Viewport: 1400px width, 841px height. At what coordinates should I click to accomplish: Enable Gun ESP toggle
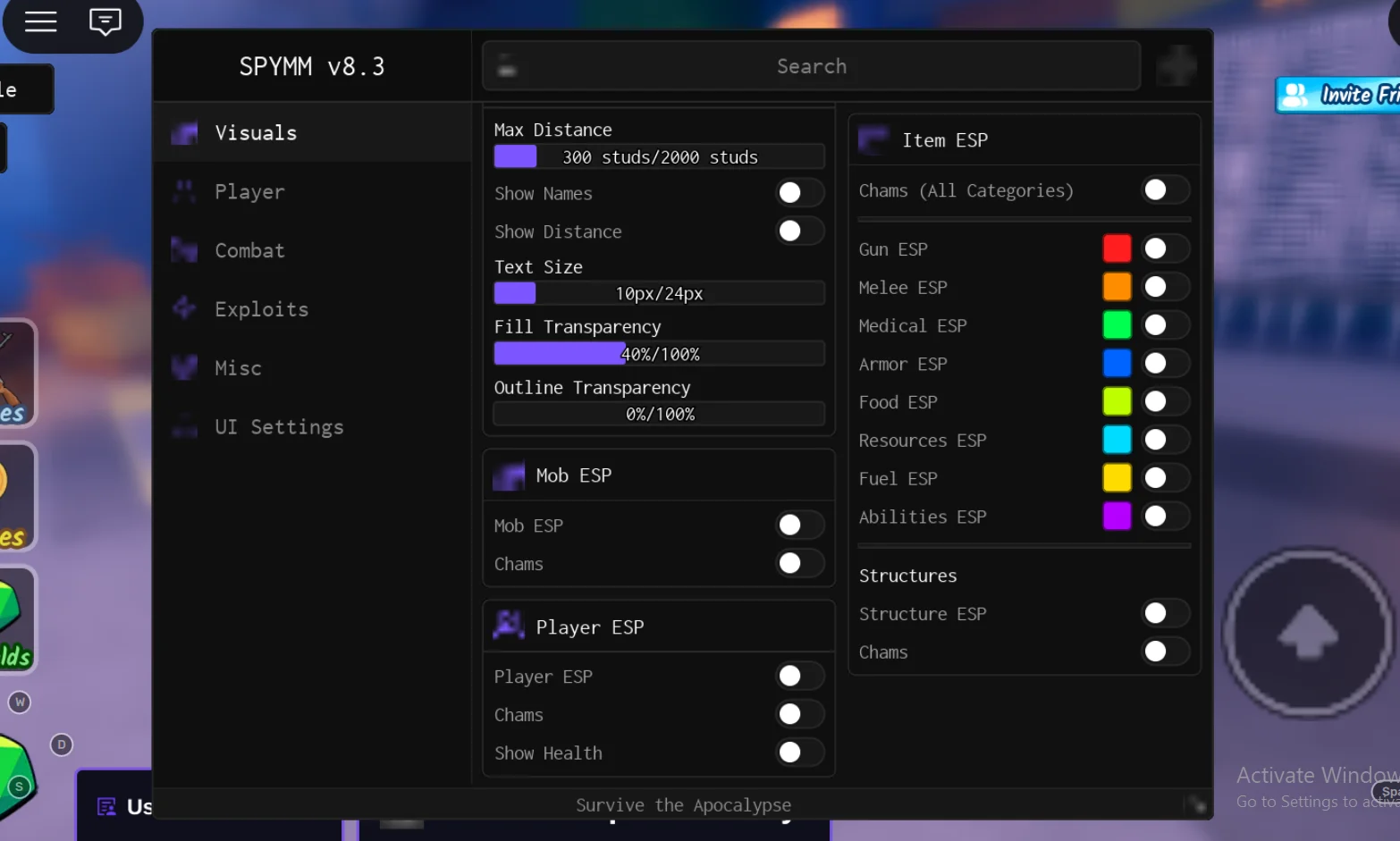1165,248
